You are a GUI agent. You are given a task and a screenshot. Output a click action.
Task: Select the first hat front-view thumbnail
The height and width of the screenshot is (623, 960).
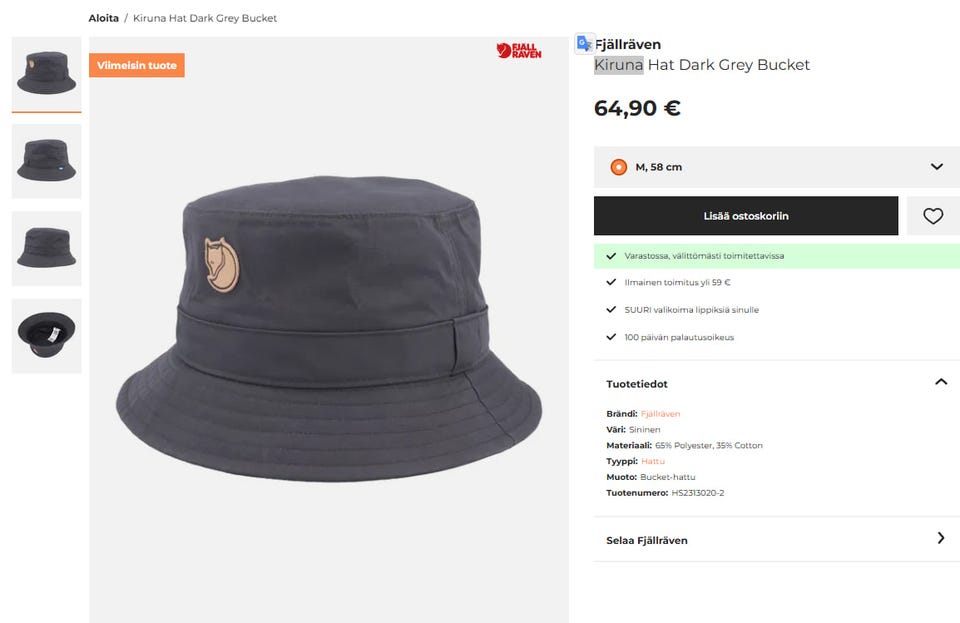[x=47, y=73]
